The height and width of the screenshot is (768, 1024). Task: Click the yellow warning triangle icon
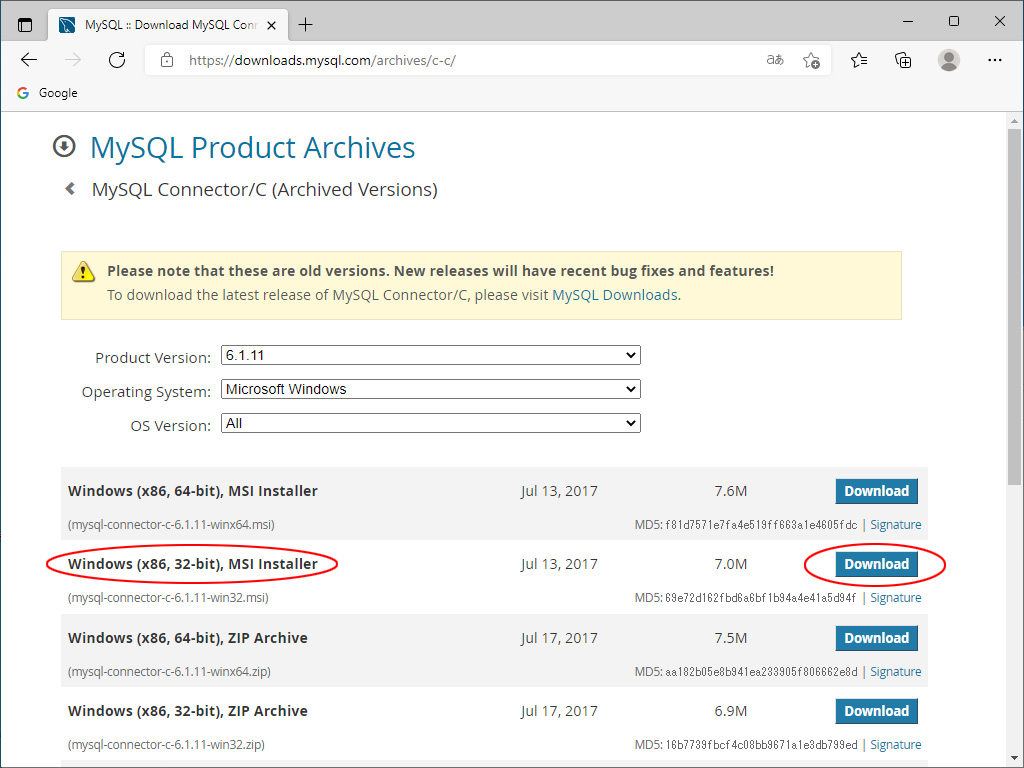point(83,271)
